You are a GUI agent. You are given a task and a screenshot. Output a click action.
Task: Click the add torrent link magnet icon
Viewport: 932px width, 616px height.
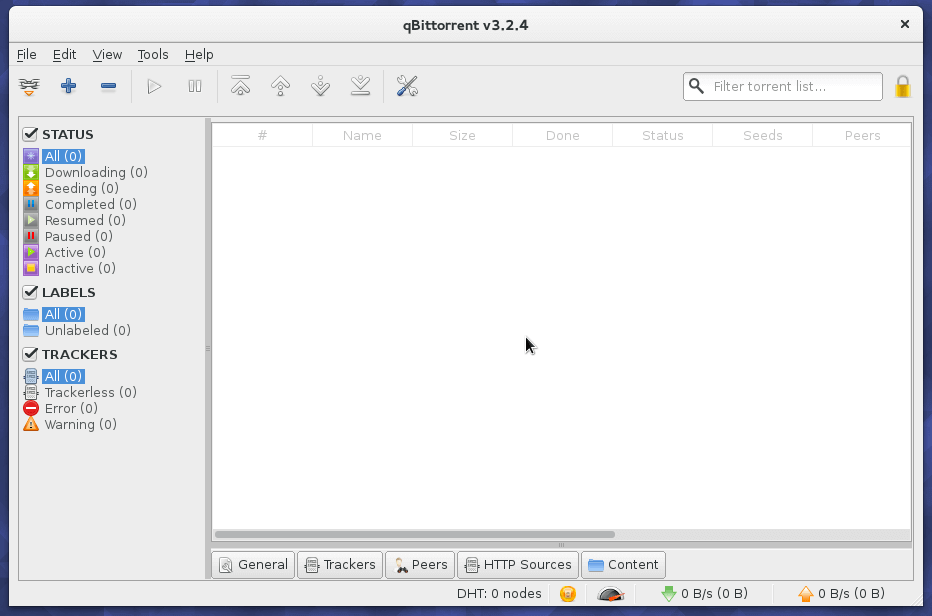pos(29,87)
